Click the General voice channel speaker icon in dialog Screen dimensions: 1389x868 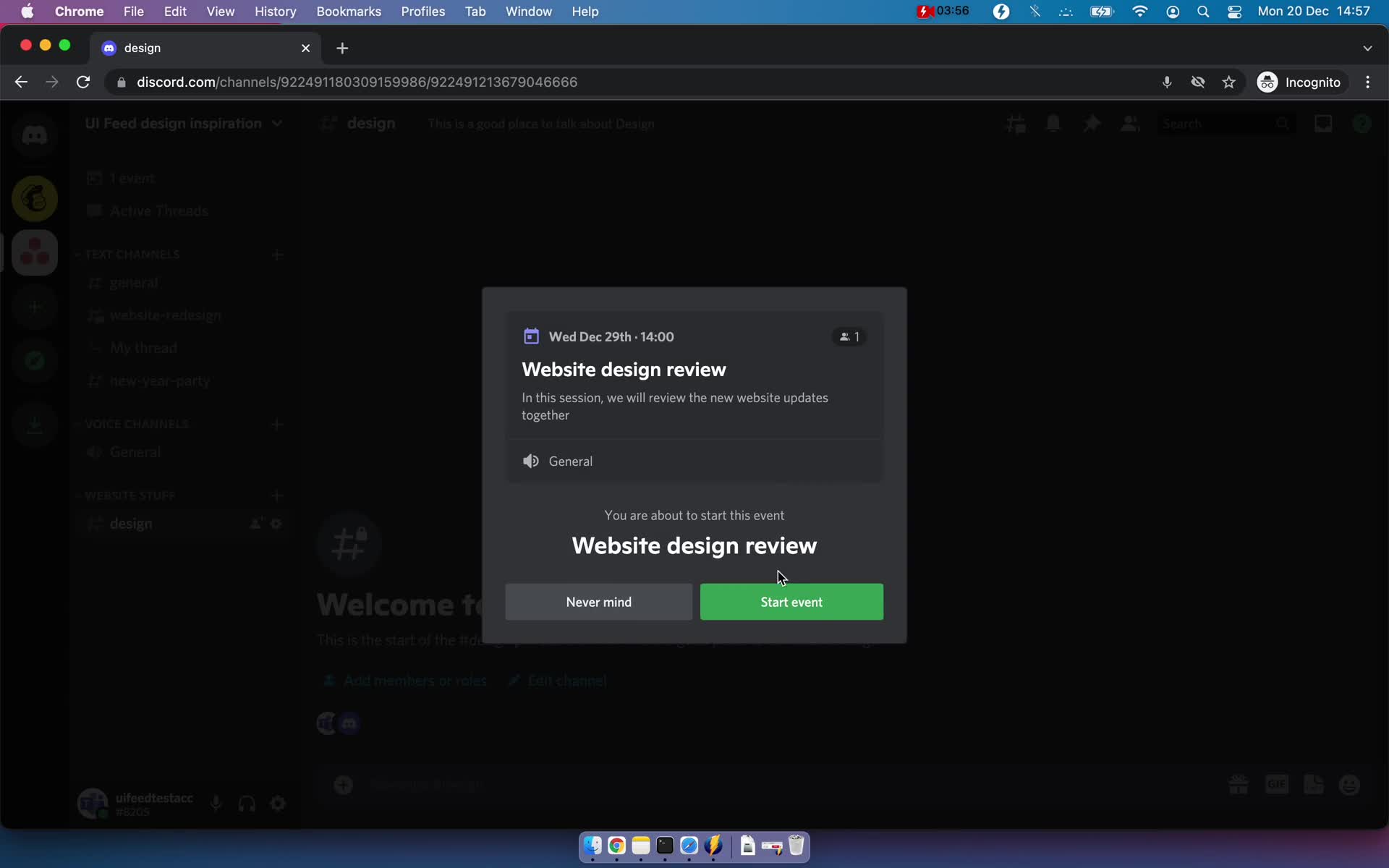(x=531, y=461)
